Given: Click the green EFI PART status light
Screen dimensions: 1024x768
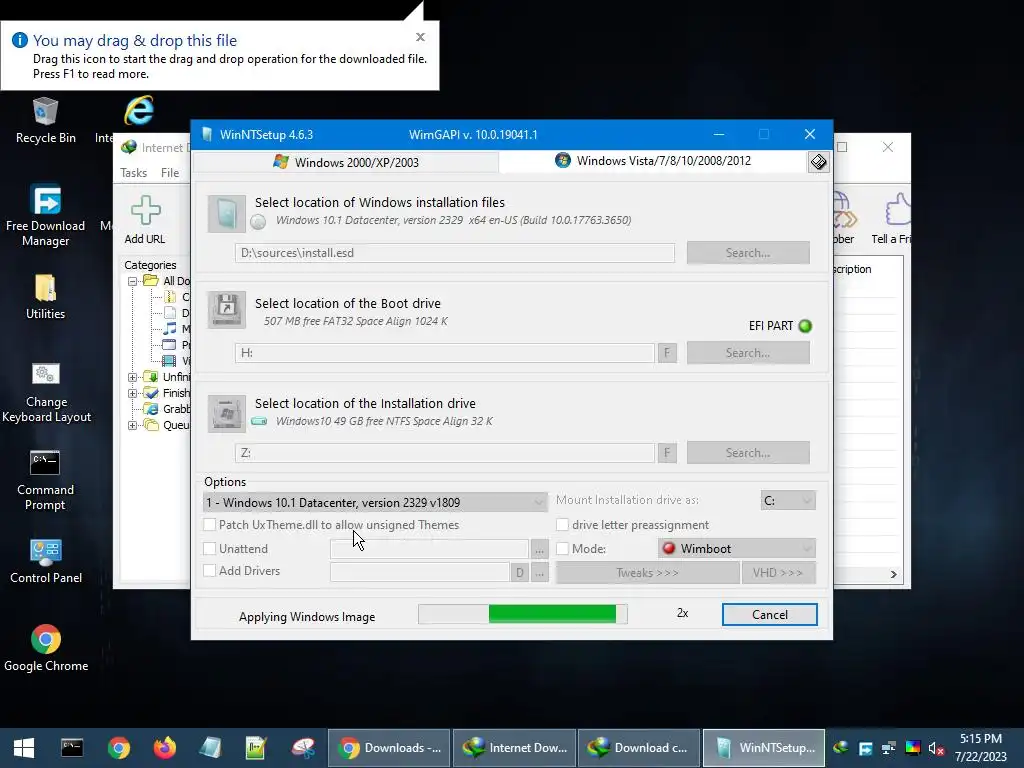Looking at the screenshot, I should (805, 326).
